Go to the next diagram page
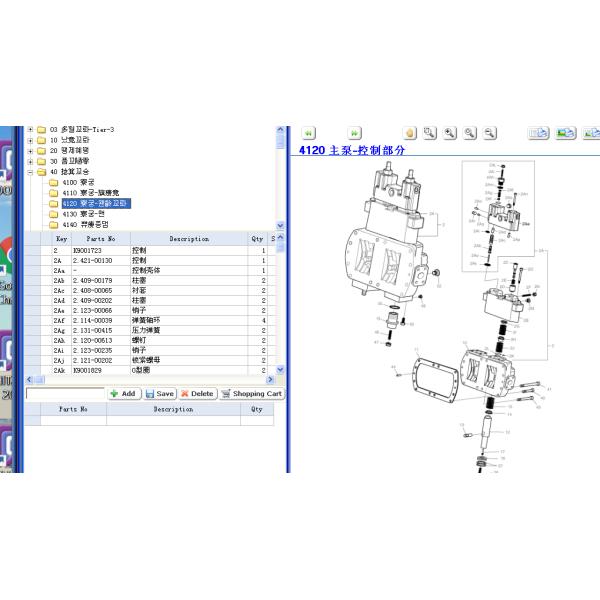 point(354,133)
